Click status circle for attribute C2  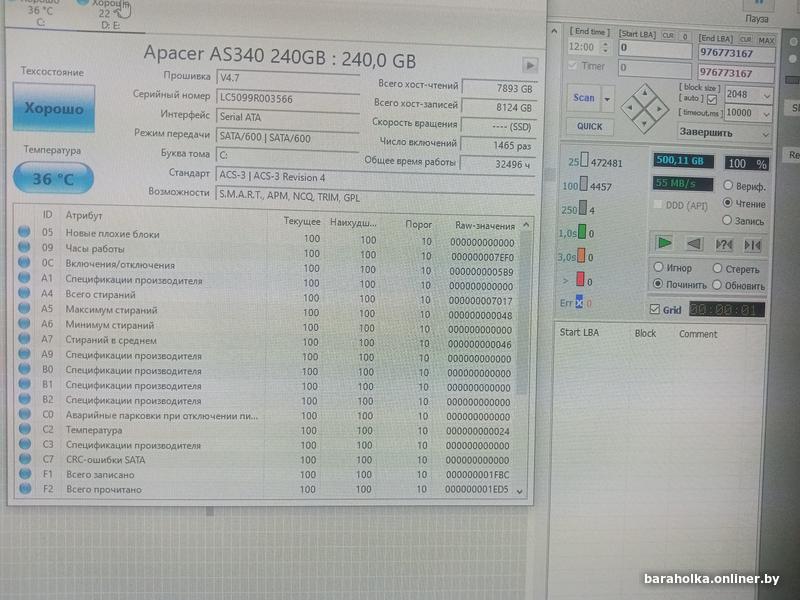tap(24, 429)
